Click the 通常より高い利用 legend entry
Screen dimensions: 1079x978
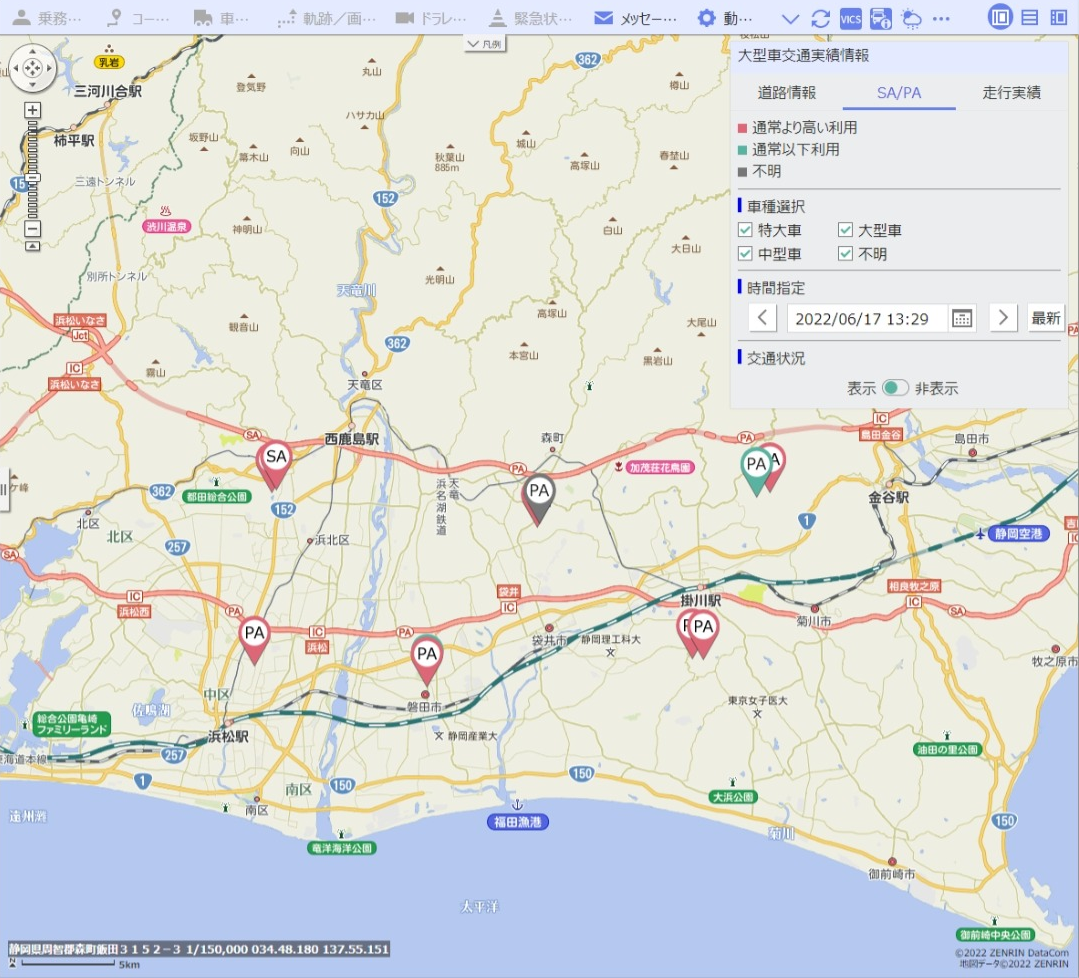point(798,127)
